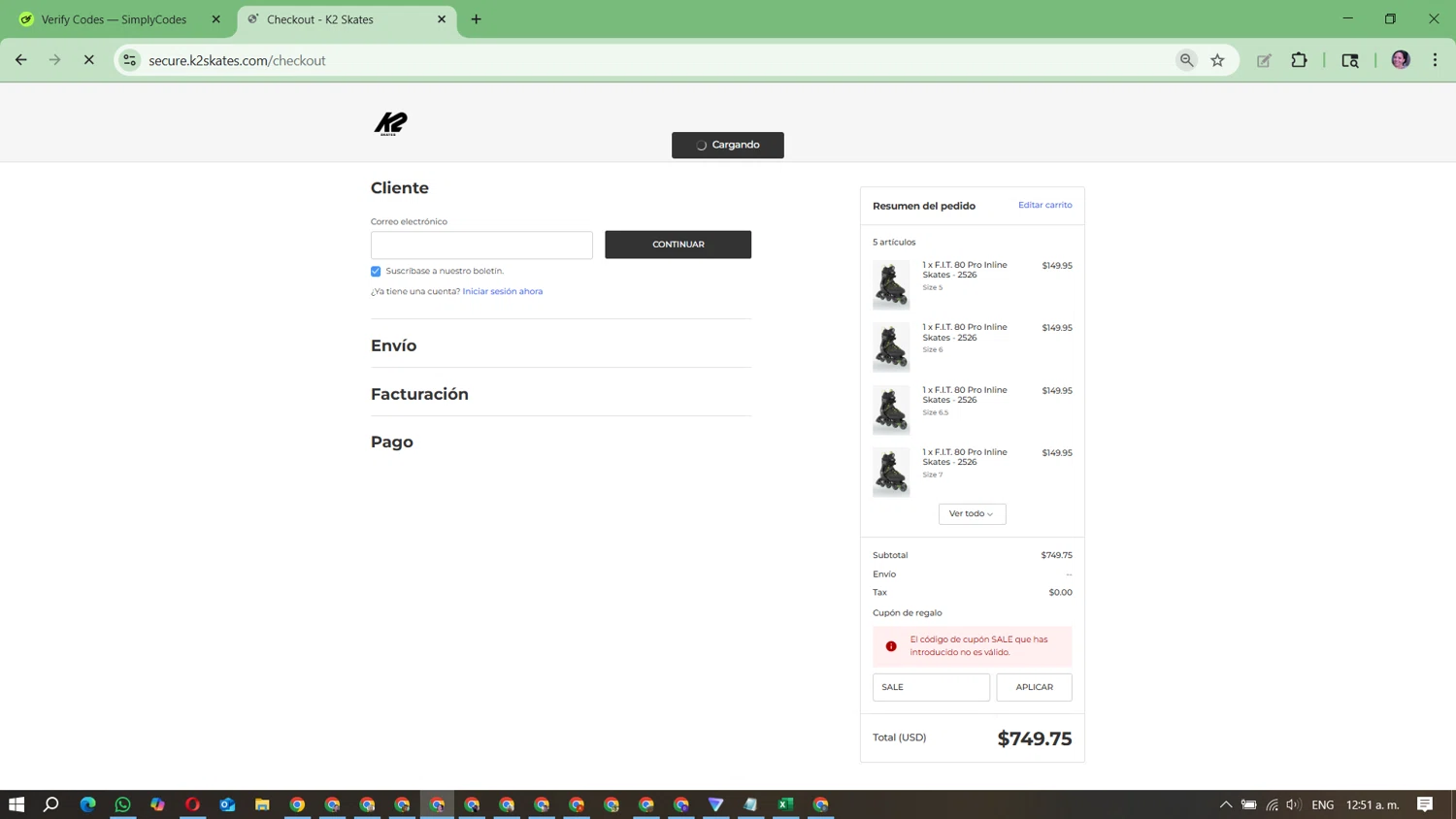Open a new browser tab

tap(476, 19)
